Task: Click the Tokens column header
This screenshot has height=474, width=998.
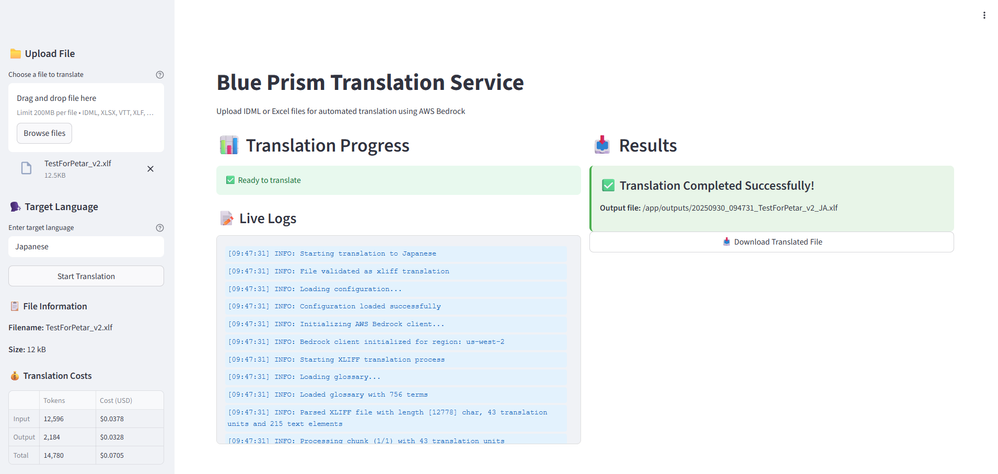Action: pyautogui.click(x=54, y=400)
